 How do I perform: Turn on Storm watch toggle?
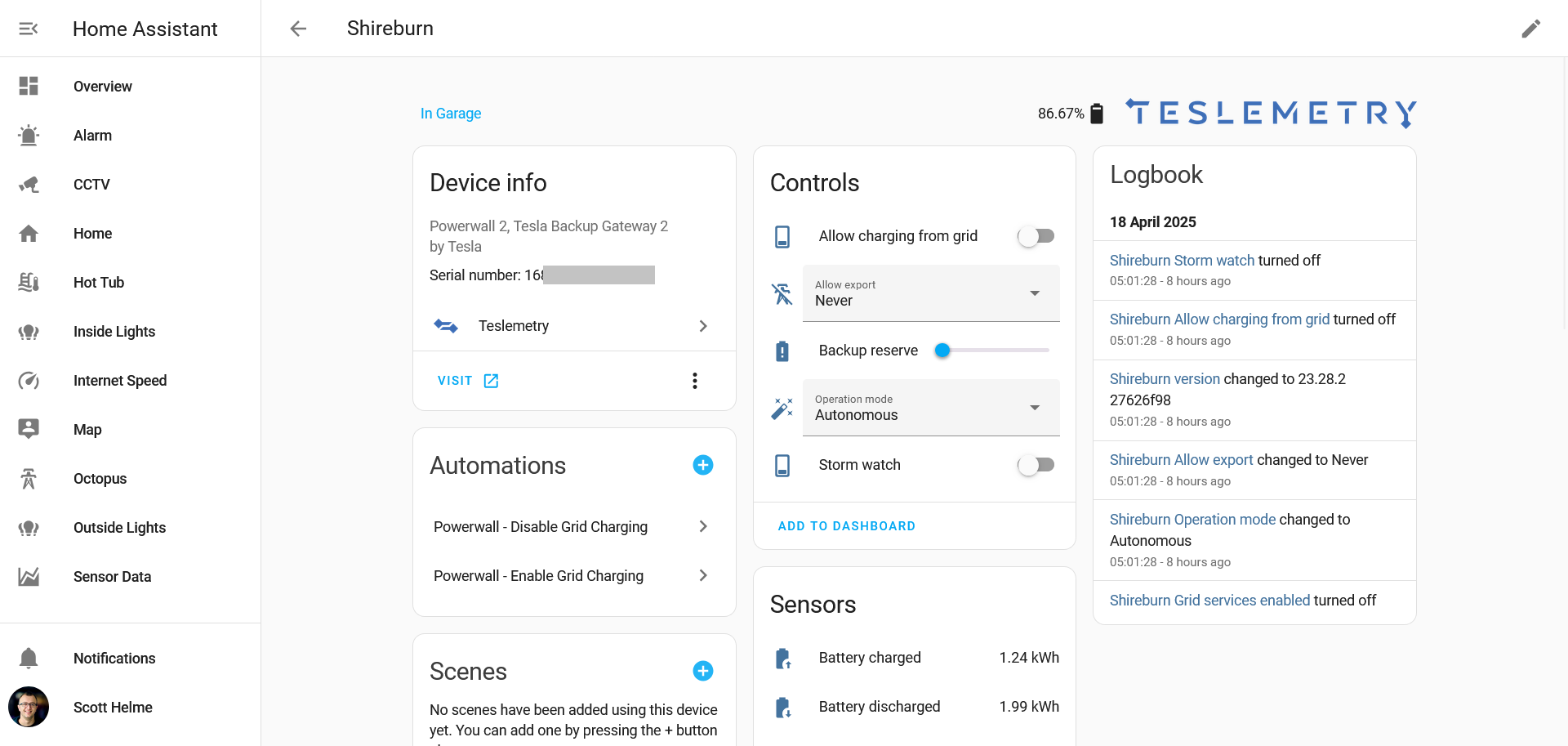(x=1036, y=465)
